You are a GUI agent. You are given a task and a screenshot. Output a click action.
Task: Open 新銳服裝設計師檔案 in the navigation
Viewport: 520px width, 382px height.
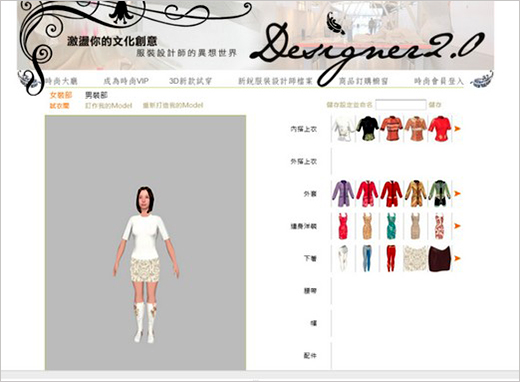[276, 81]
